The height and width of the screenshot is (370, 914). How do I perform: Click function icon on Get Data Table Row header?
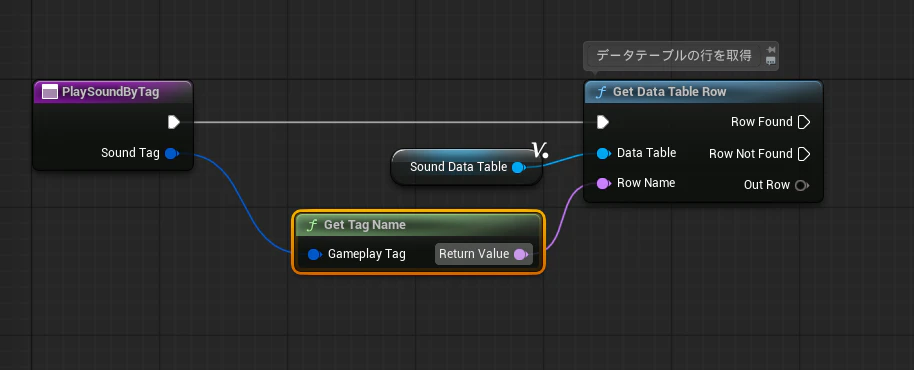(x=601, y=92)
